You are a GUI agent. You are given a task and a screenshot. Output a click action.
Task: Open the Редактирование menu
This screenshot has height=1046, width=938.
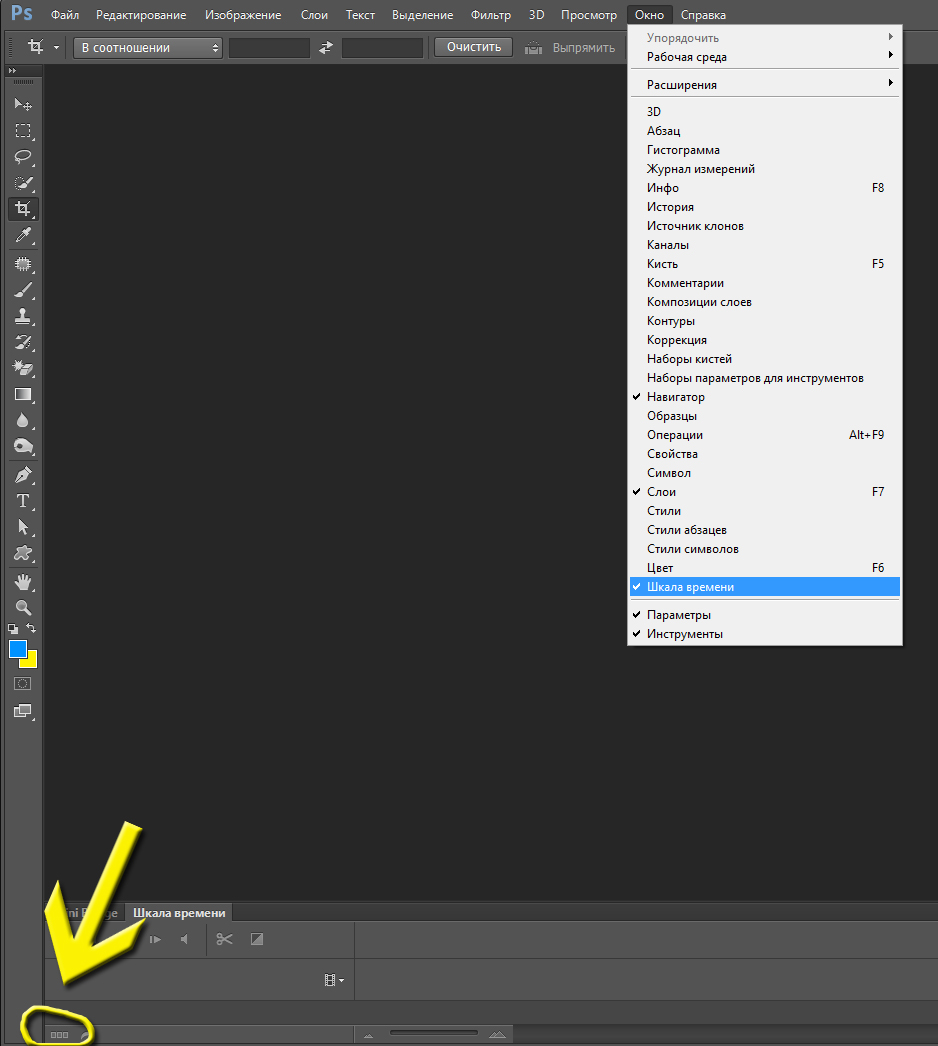click(x=141, y=15)
